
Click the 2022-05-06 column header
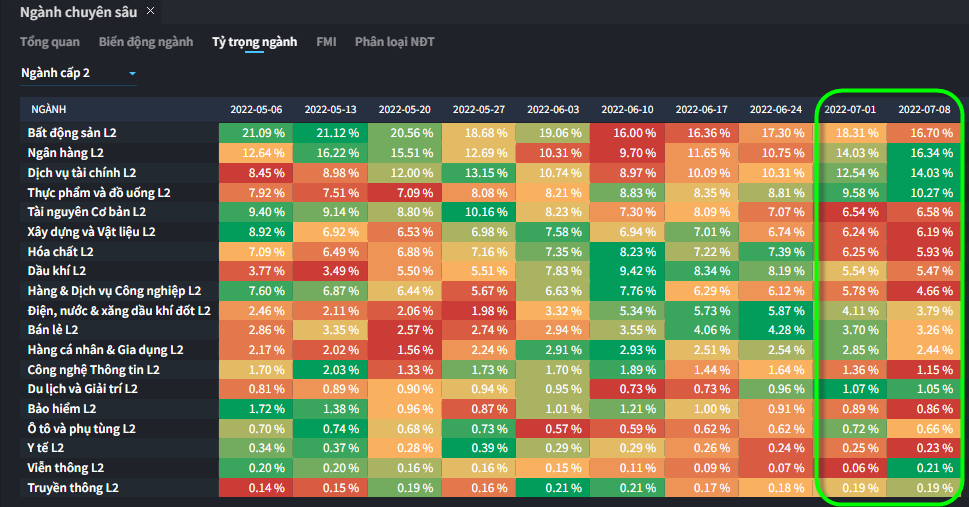click(x=256, y=109)
